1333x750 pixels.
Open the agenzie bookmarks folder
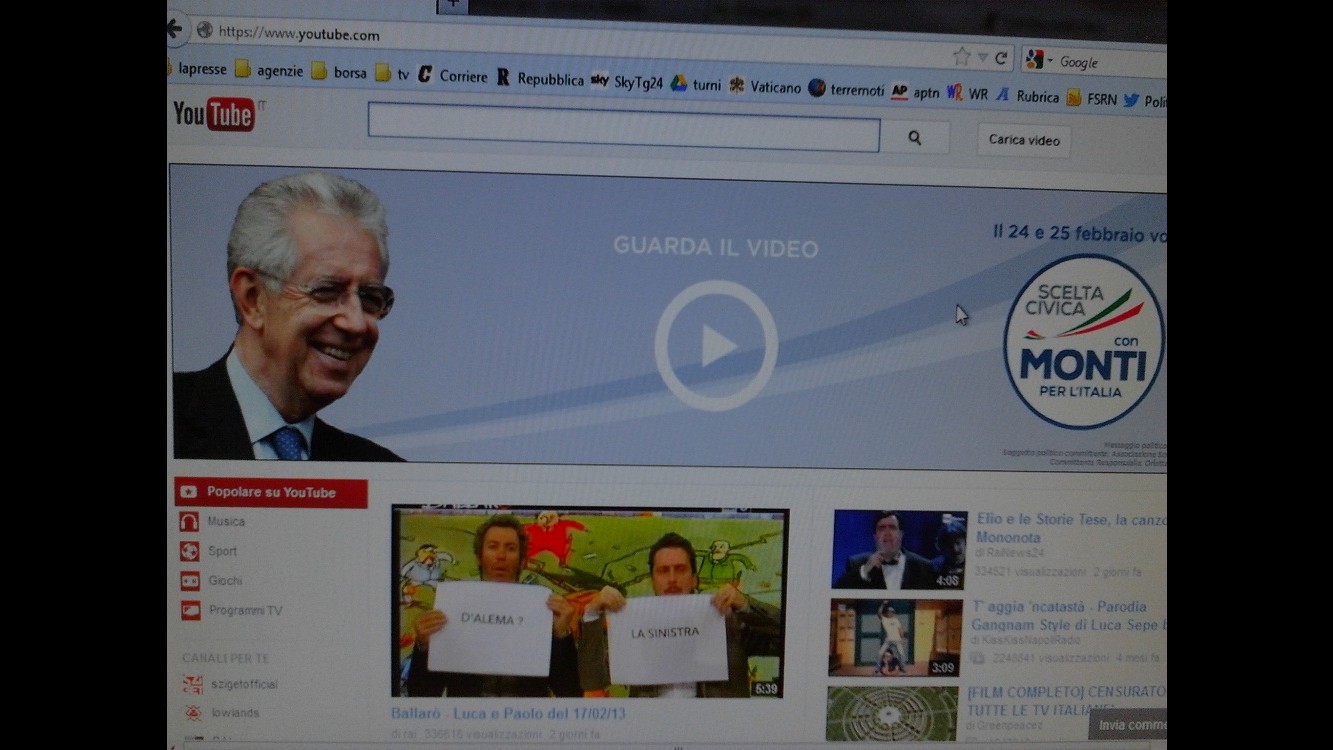click(270, 70)
